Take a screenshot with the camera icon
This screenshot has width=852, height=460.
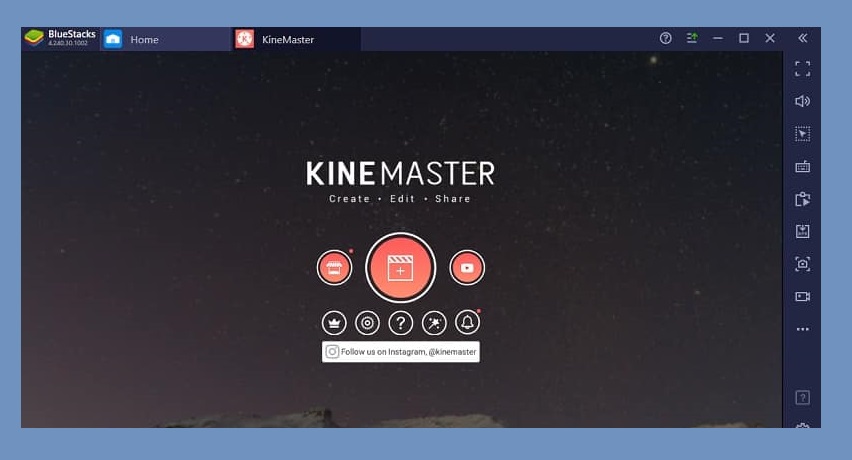803,264
